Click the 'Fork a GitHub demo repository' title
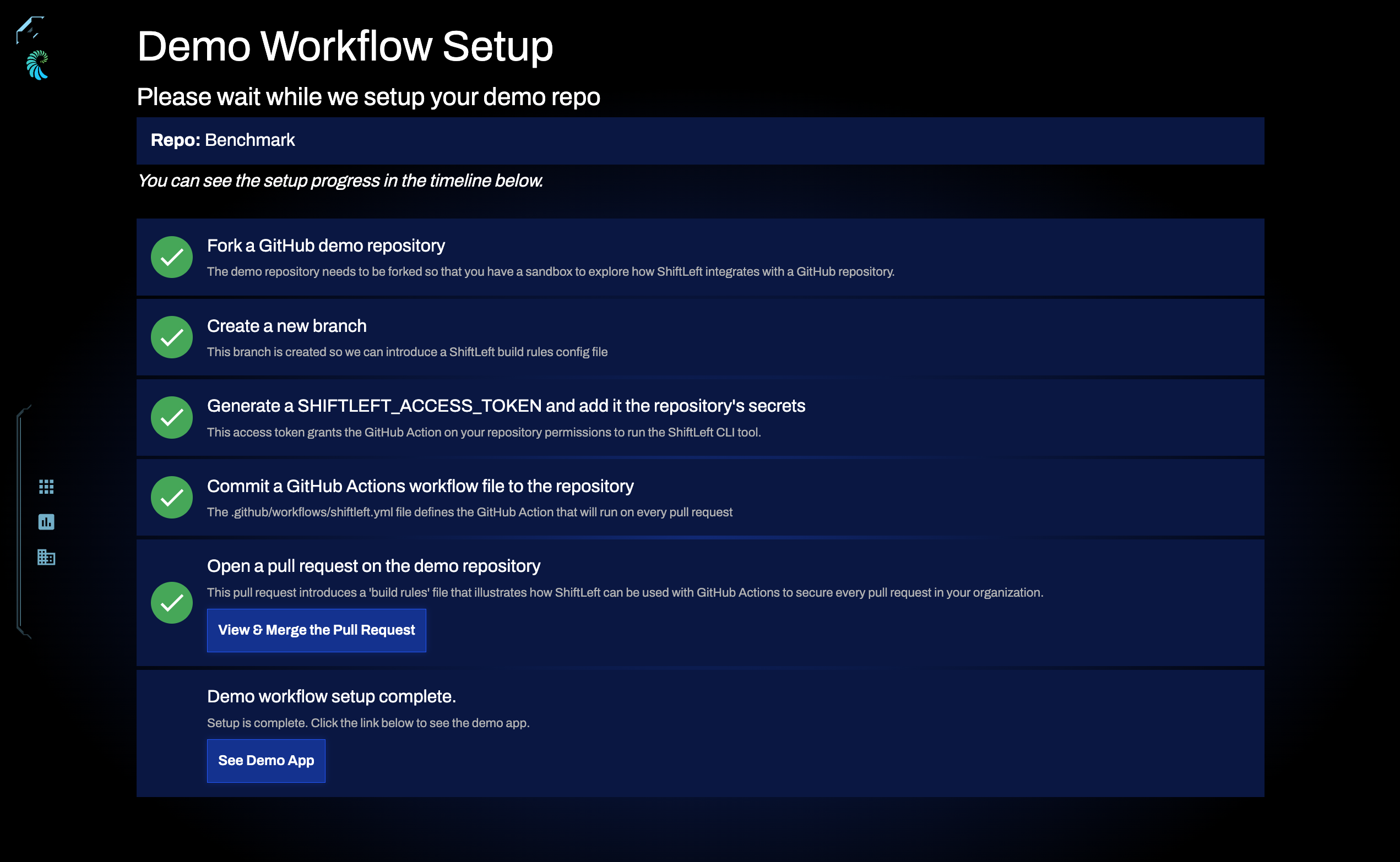 (325, 245)
